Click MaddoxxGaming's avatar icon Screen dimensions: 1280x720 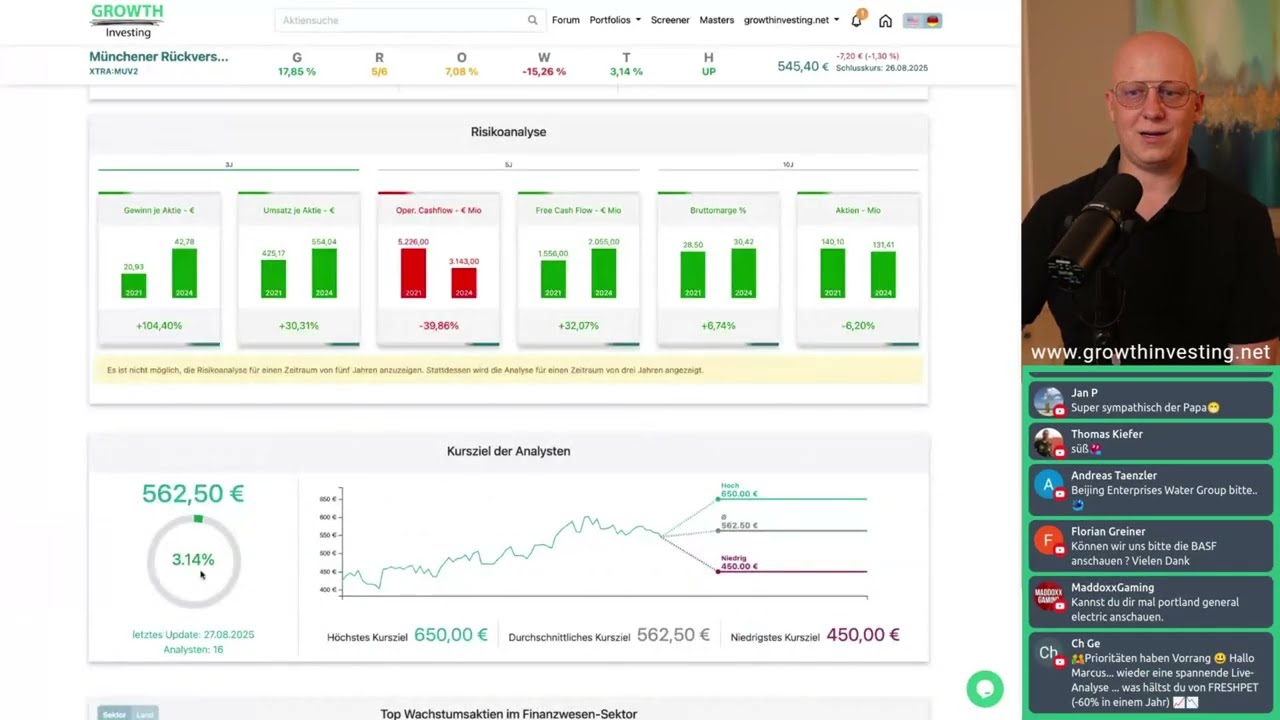point(1048,597)
